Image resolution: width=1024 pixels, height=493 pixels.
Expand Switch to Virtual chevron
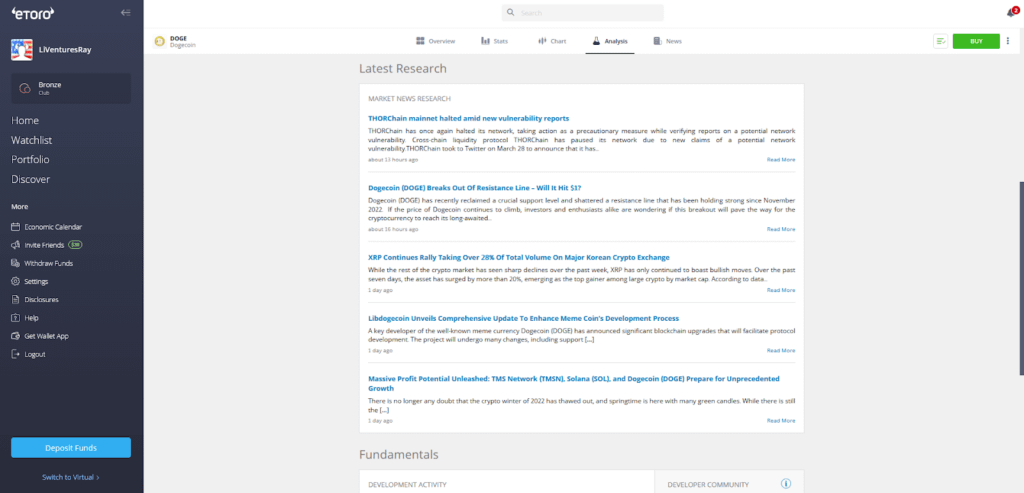click(x=98, y=477)
